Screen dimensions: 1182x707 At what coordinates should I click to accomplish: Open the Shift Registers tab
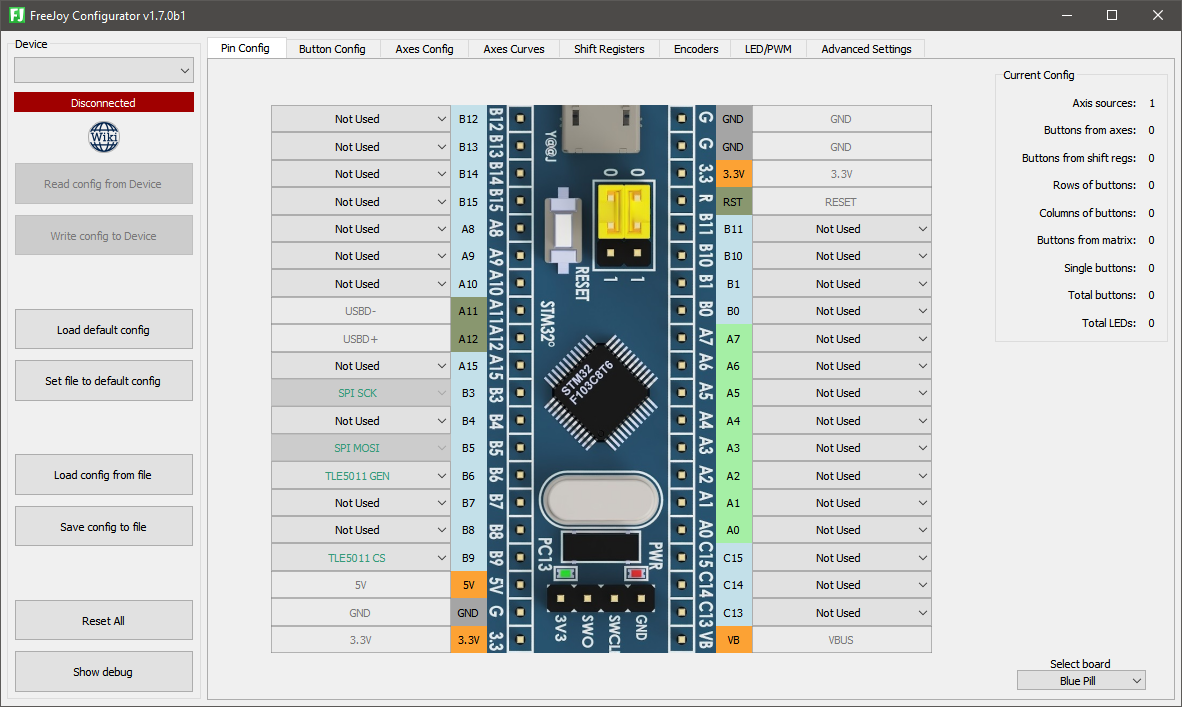609,49
